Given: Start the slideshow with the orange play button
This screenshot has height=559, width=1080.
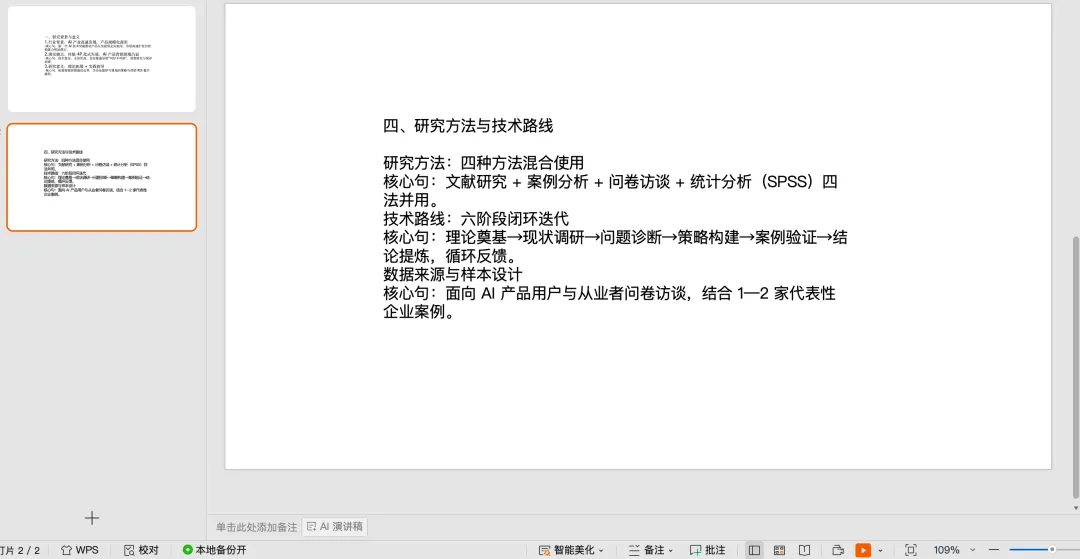Looking at the screenshot, I should point(862,550).
